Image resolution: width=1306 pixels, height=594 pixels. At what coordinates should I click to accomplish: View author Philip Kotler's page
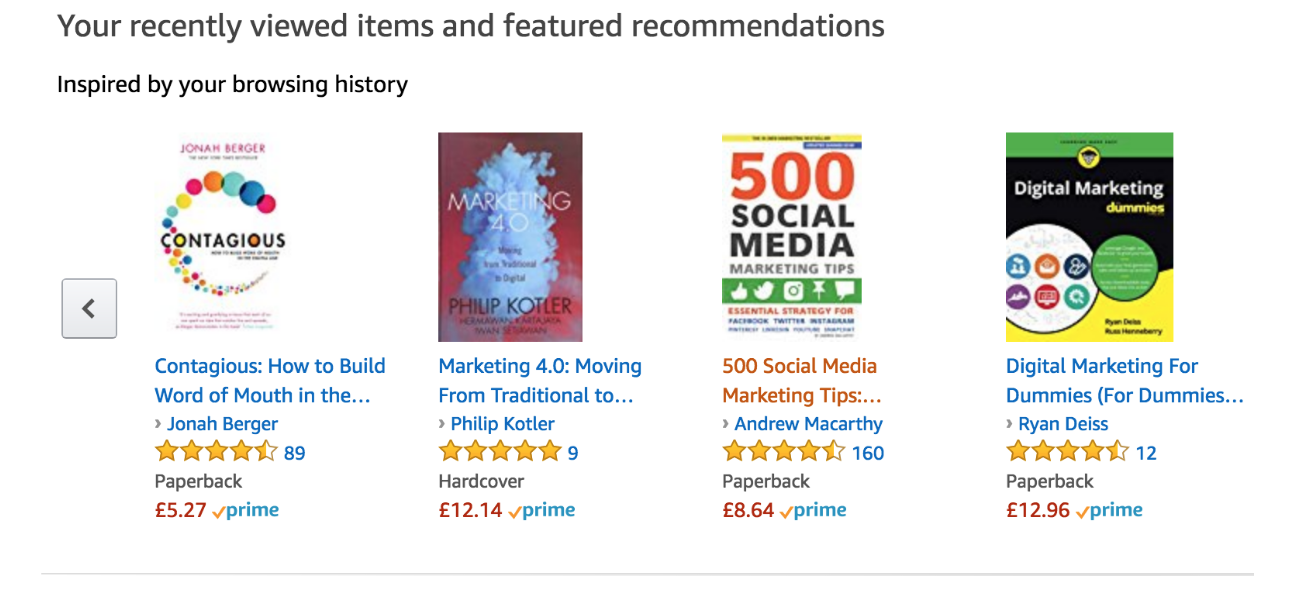tap(502, 424)
